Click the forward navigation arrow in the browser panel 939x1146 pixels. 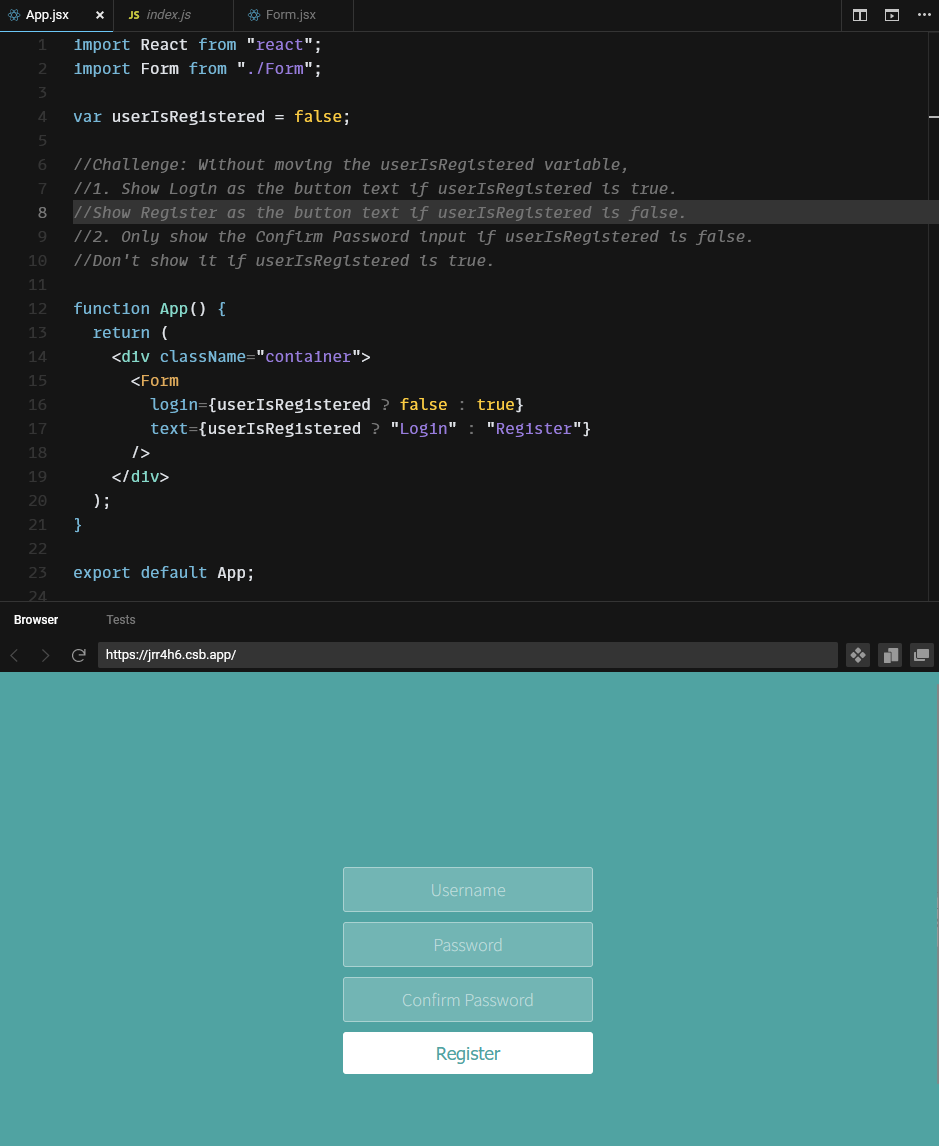pos(46,655)
